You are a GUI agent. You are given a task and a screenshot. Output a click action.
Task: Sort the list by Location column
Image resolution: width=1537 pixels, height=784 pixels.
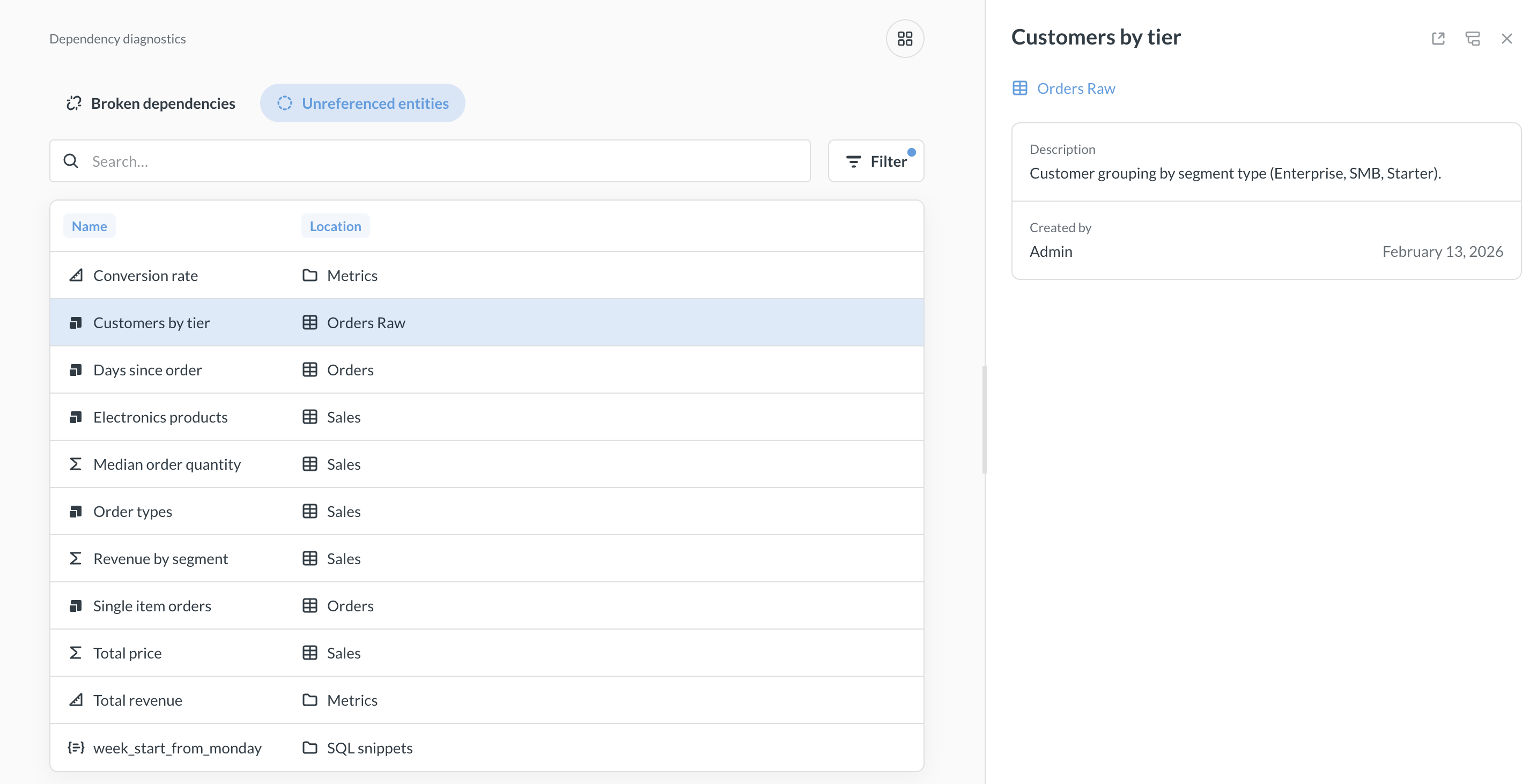[x=335, y=226]
